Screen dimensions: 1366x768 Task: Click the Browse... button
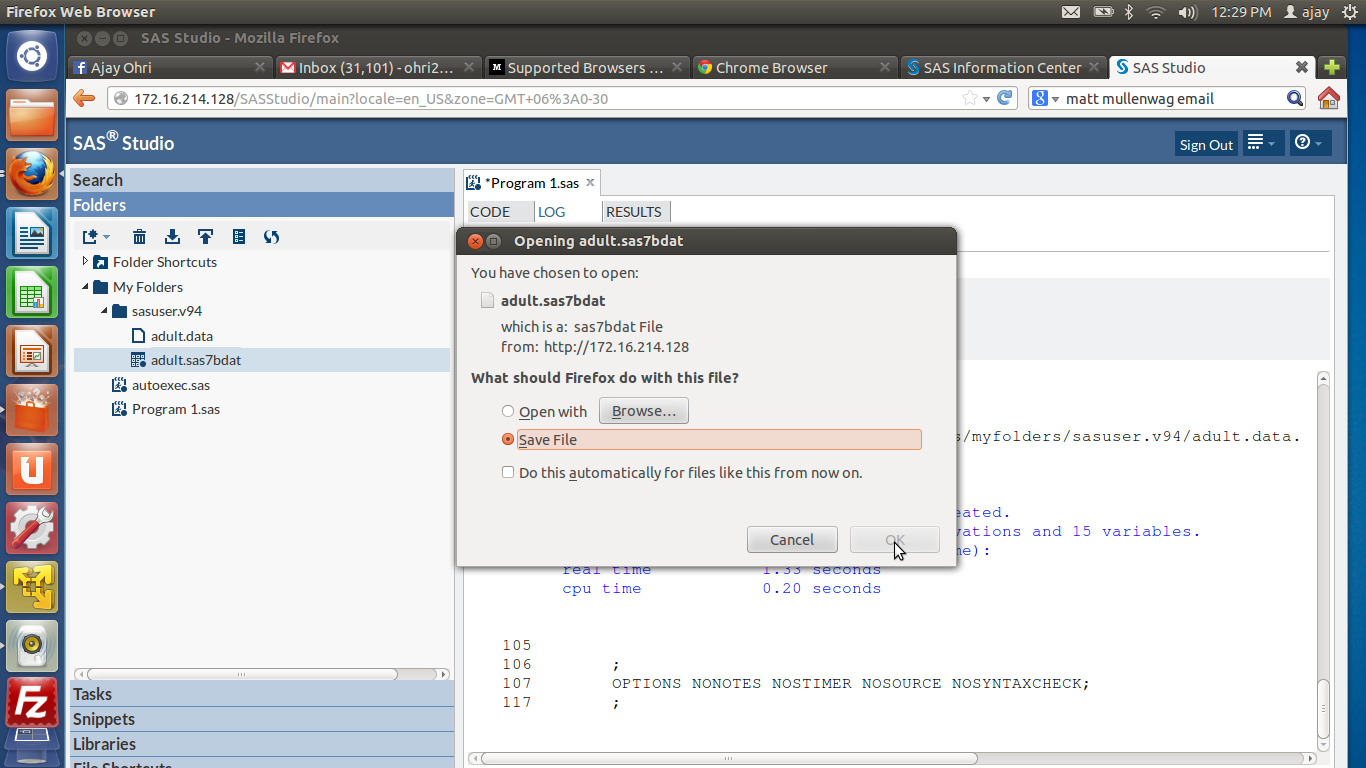click(x=643, y=411)
